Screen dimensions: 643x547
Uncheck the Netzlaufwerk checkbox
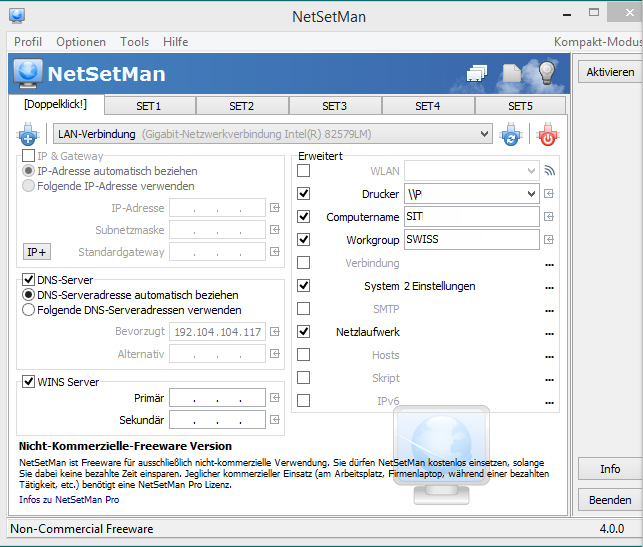coord(303,331)
